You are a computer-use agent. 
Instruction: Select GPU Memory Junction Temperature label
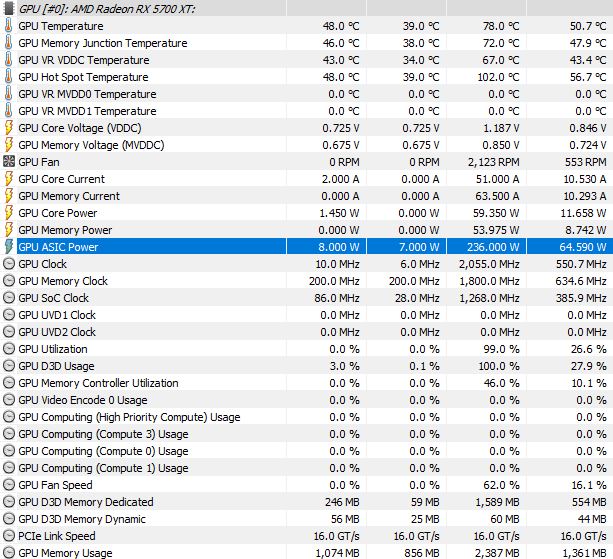103,43
